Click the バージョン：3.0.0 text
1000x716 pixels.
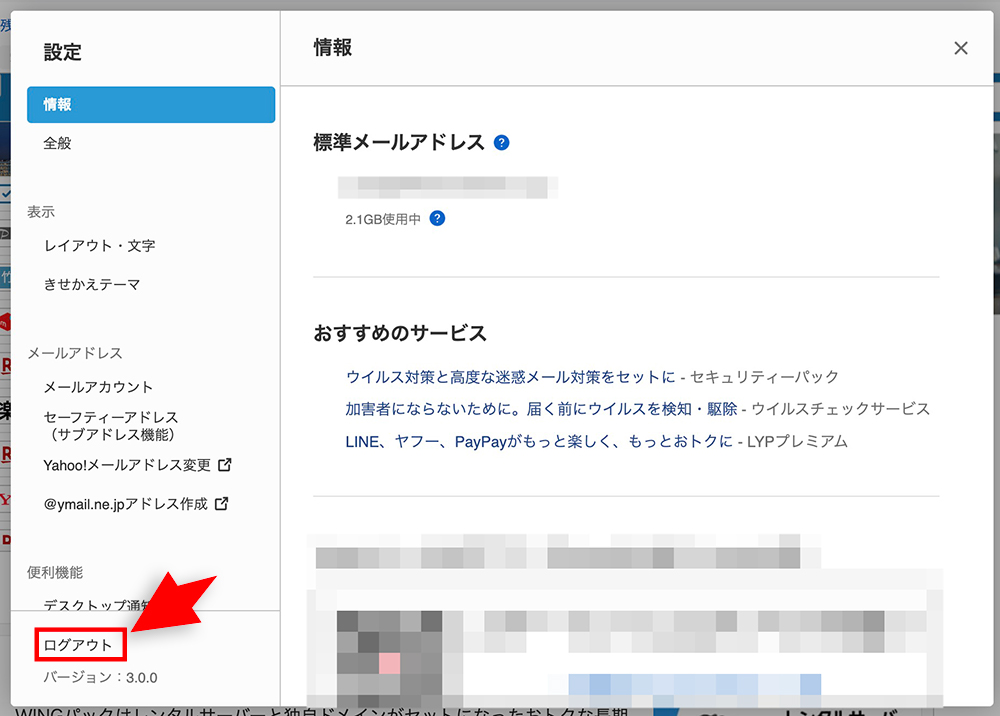100,678
